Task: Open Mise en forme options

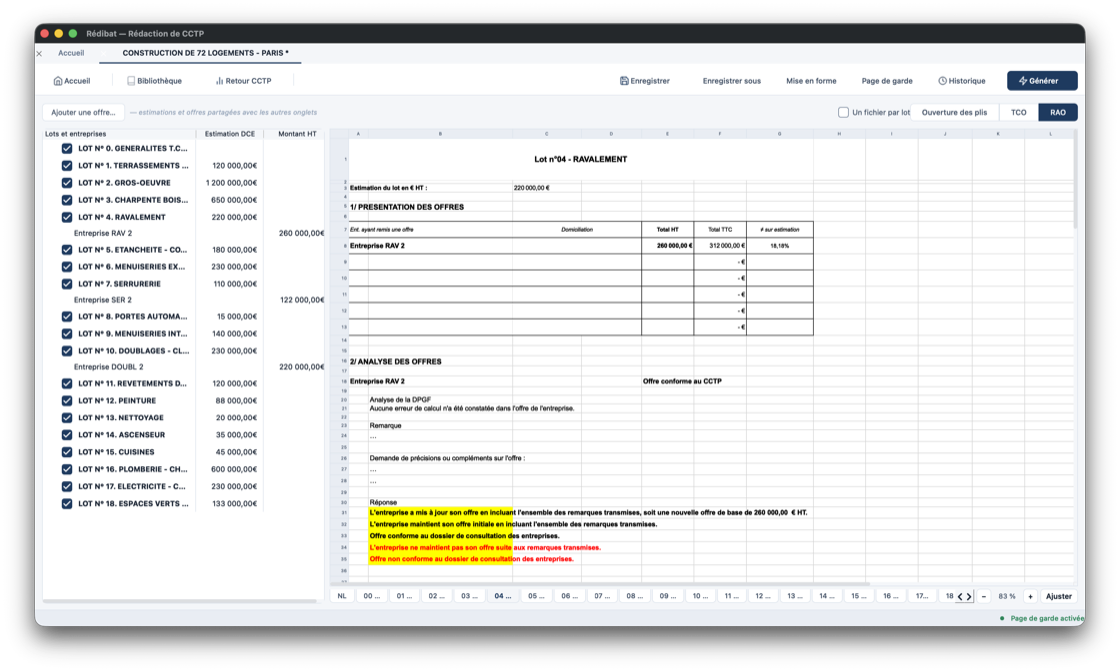Action: click(811, 81)
